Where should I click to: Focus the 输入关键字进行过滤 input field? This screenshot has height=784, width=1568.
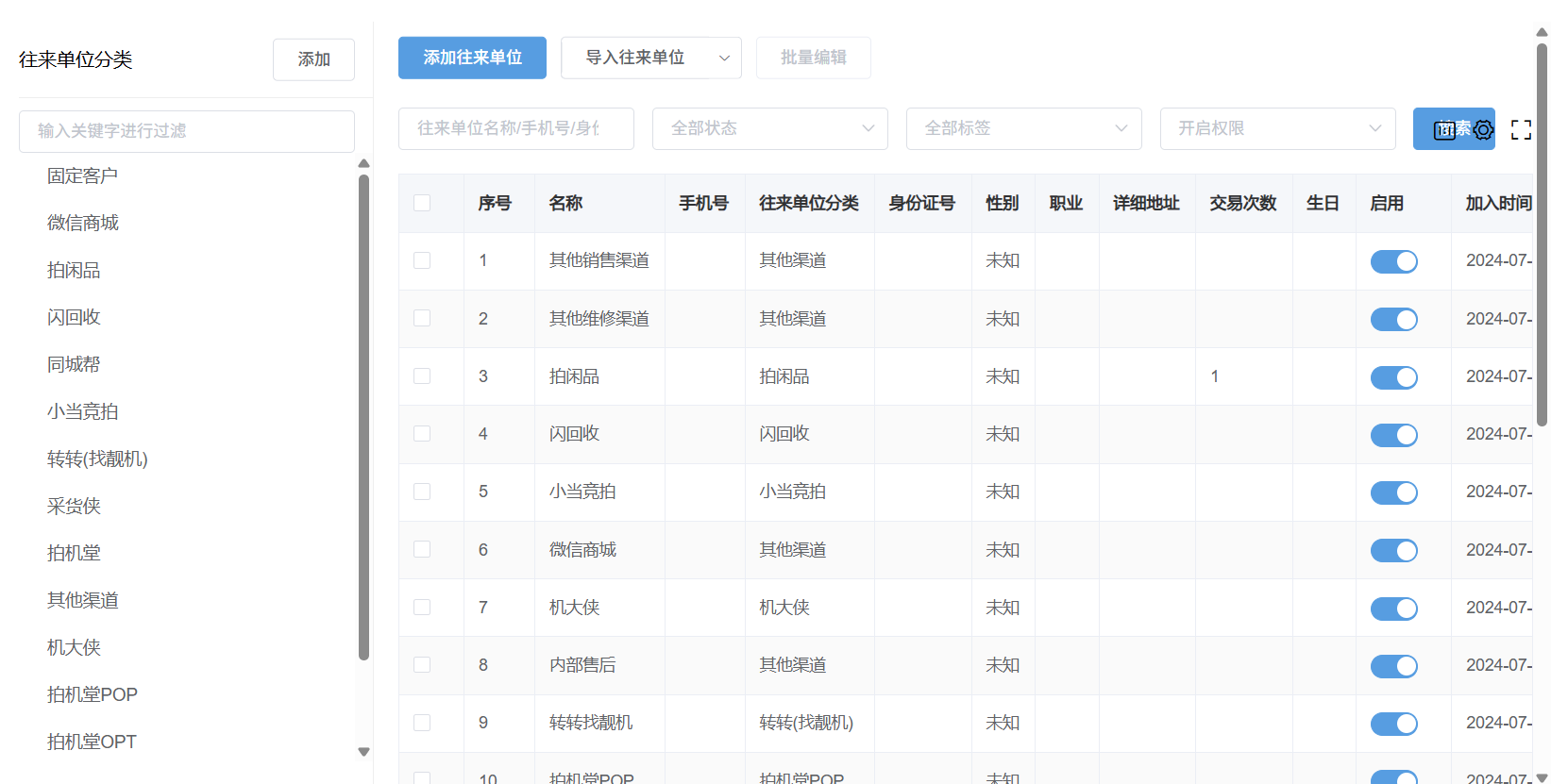187,131
